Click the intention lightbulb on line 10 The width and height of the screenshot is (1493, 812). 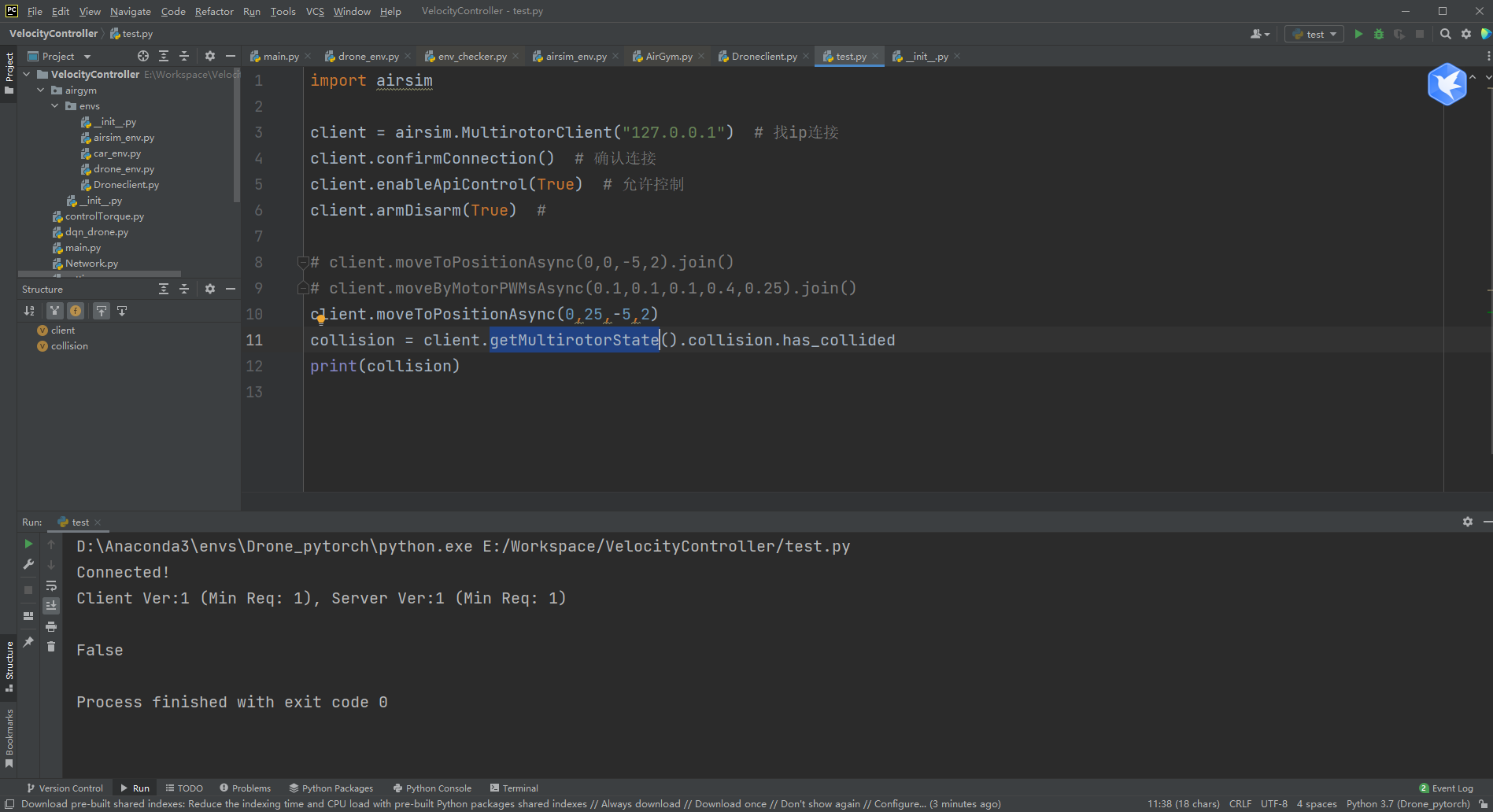[320, 319]
